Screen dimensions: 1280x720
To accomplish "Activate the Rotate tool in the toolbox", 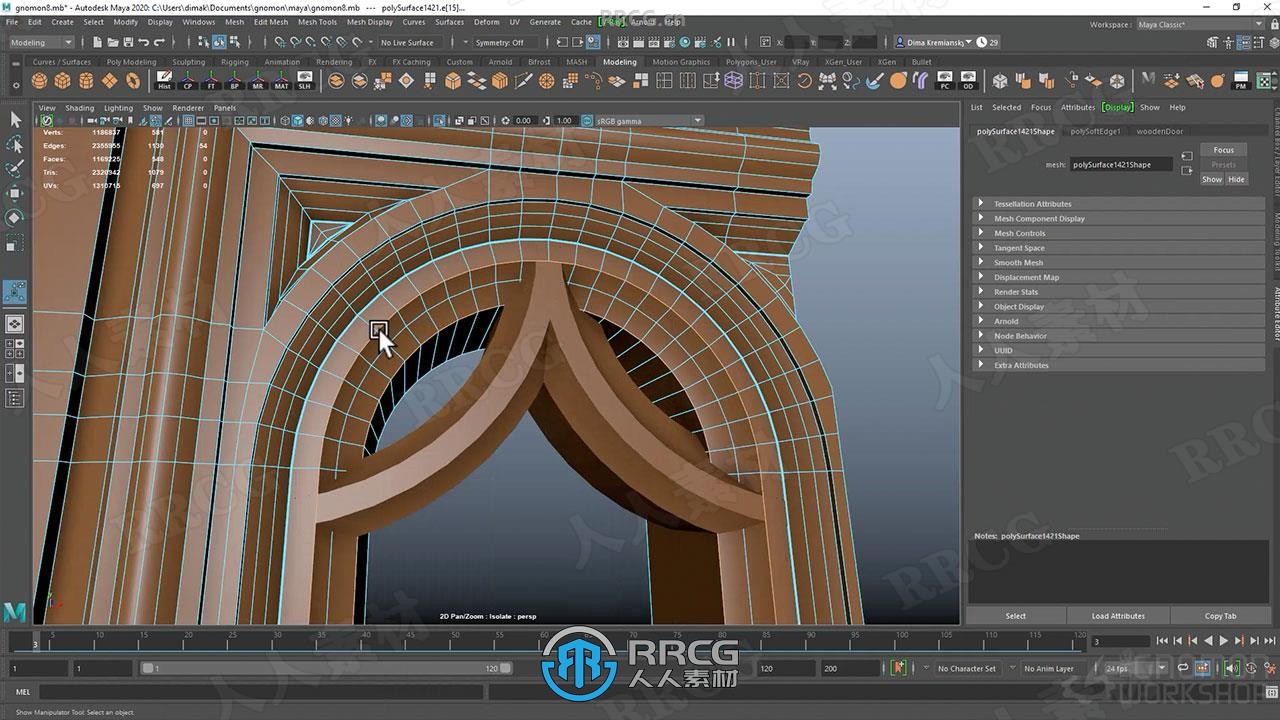I will (15, 217).
